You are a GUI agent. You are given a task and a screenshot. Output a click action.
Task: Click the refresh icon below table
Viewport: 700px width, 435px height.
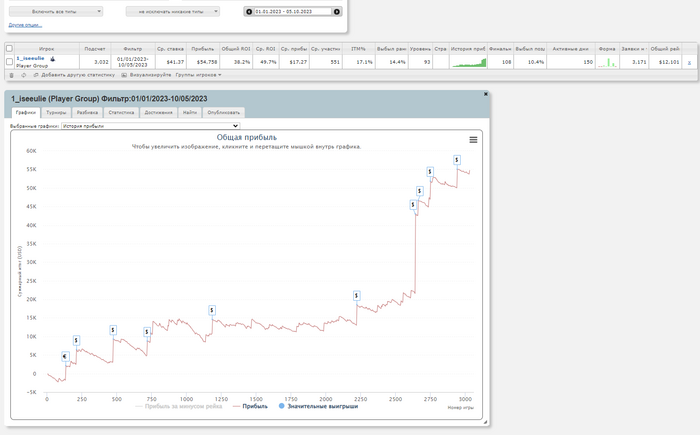pyautogui.click(x=24, y=75)
